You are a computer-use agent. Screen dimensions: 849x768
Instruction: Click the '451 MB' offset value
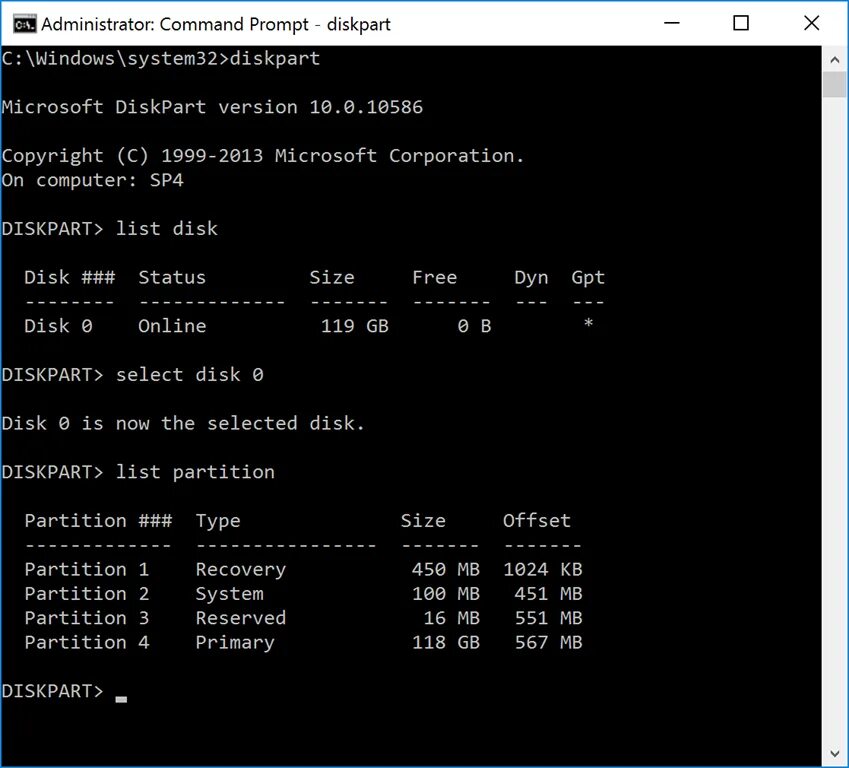click(x=548, y=594)
